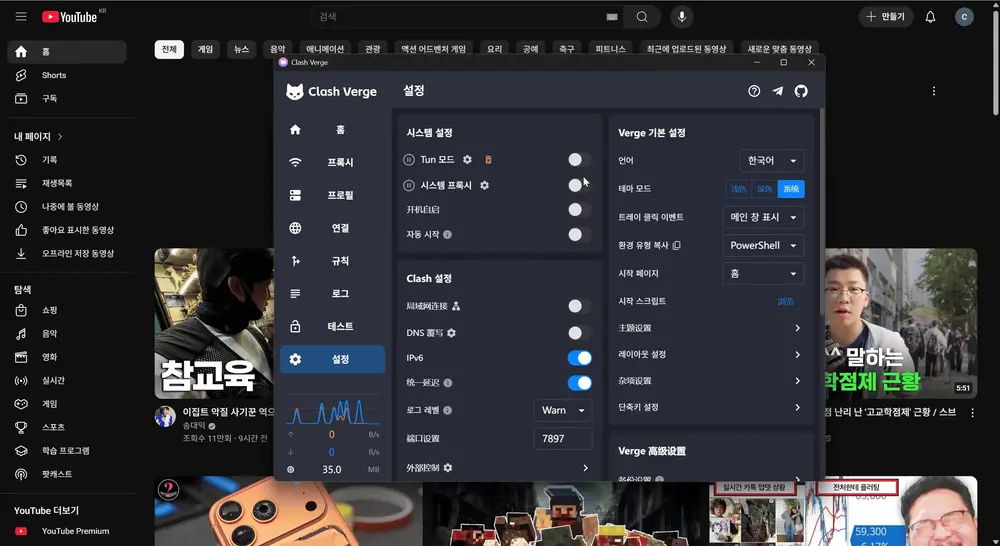Select the 系统 theme mode button
1000x546 pixels.
[791, 189]
